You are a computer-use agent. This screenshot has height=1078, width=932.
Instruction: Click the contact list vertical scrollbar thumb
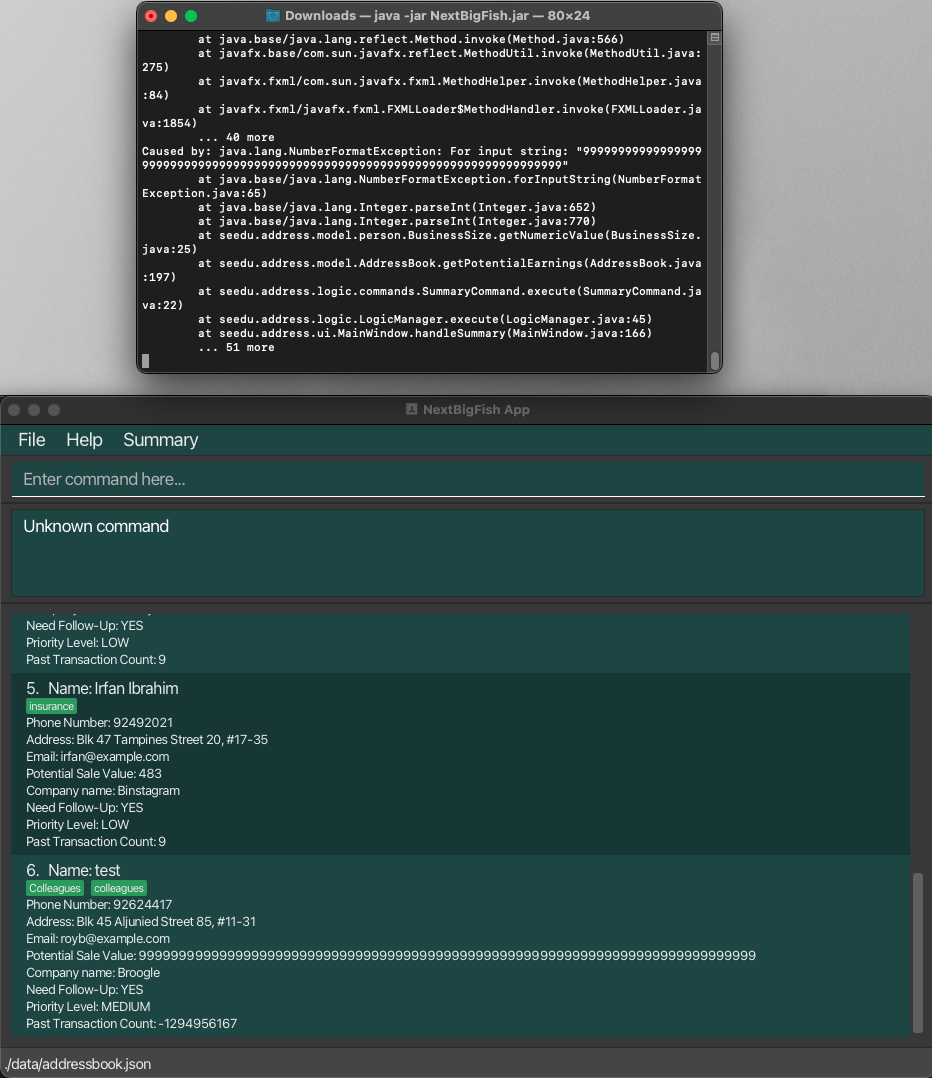click(918, 952)
